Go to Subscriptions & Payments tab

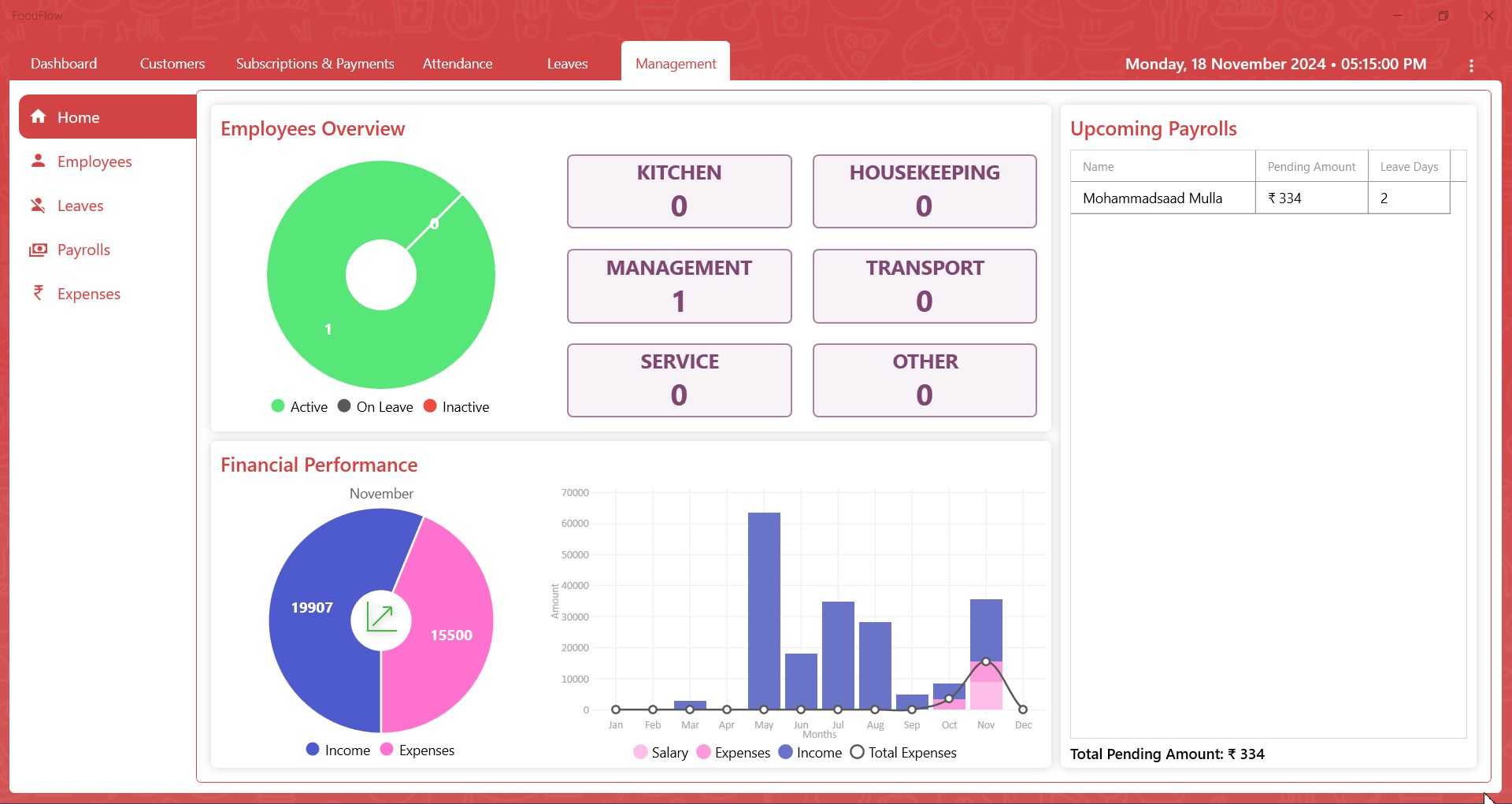[315, 64]
